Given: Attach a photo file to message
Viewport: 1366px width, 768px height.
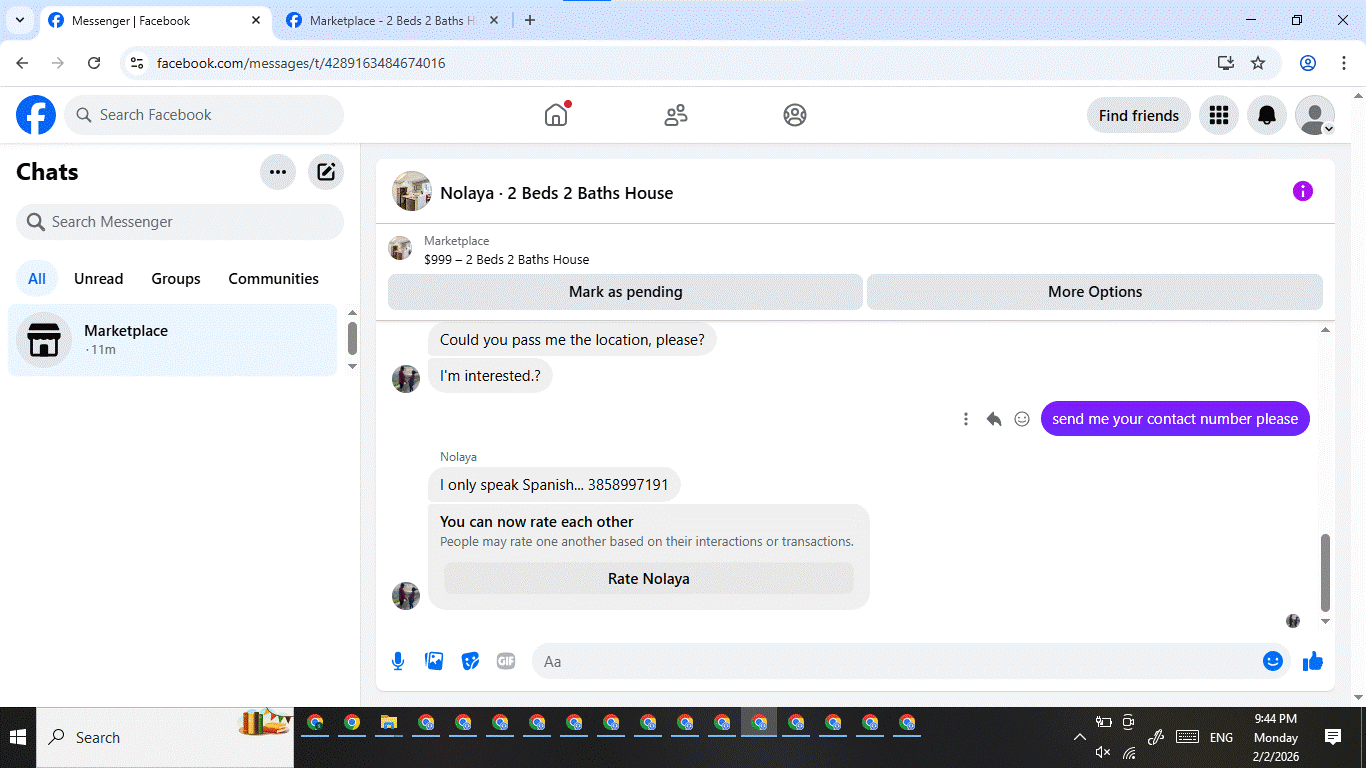Looking at the screenshot, I should coord(434,661).
